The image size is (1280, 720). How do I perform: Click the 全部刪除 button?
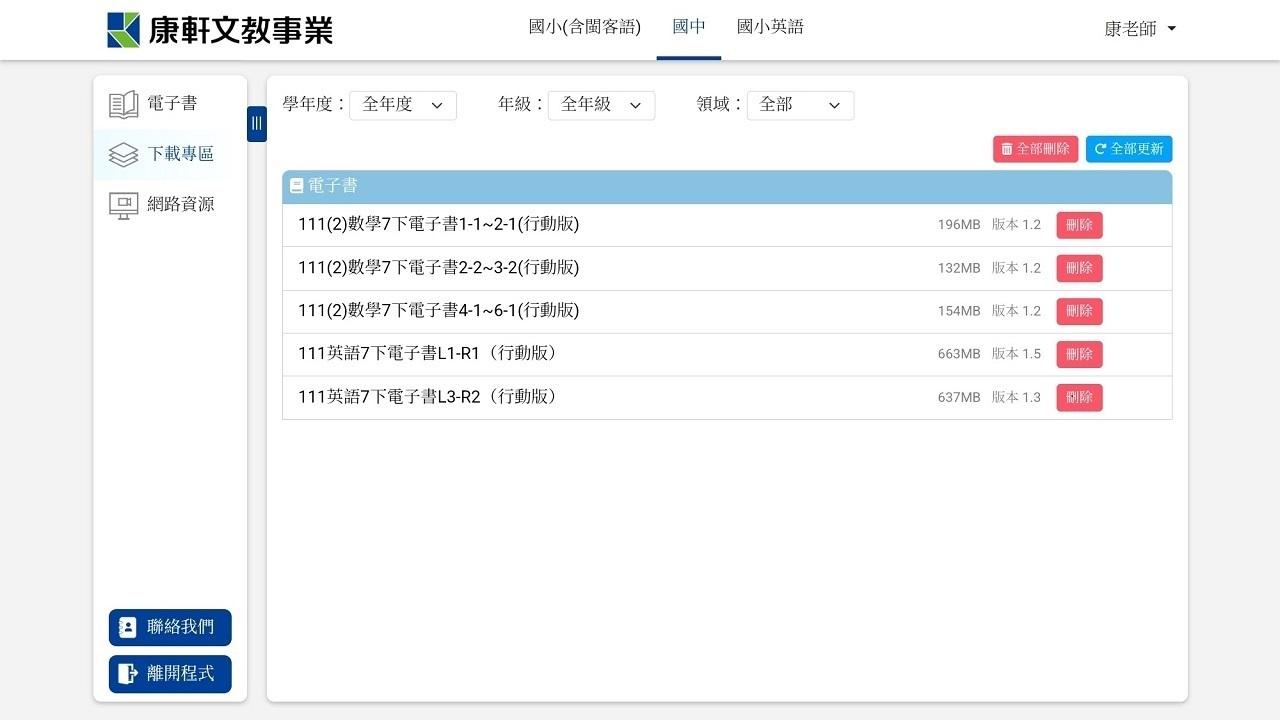(x=1035, y=149)
